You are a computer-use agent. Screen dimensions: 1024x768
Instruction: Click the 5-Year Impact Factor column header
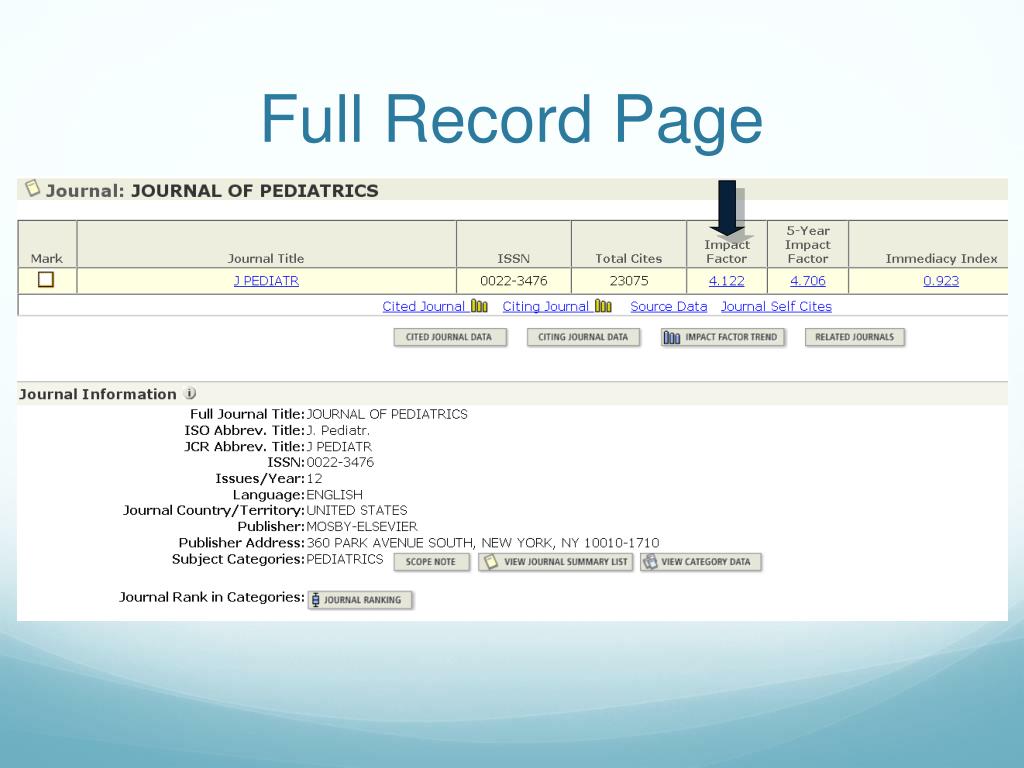coord(808,244)
